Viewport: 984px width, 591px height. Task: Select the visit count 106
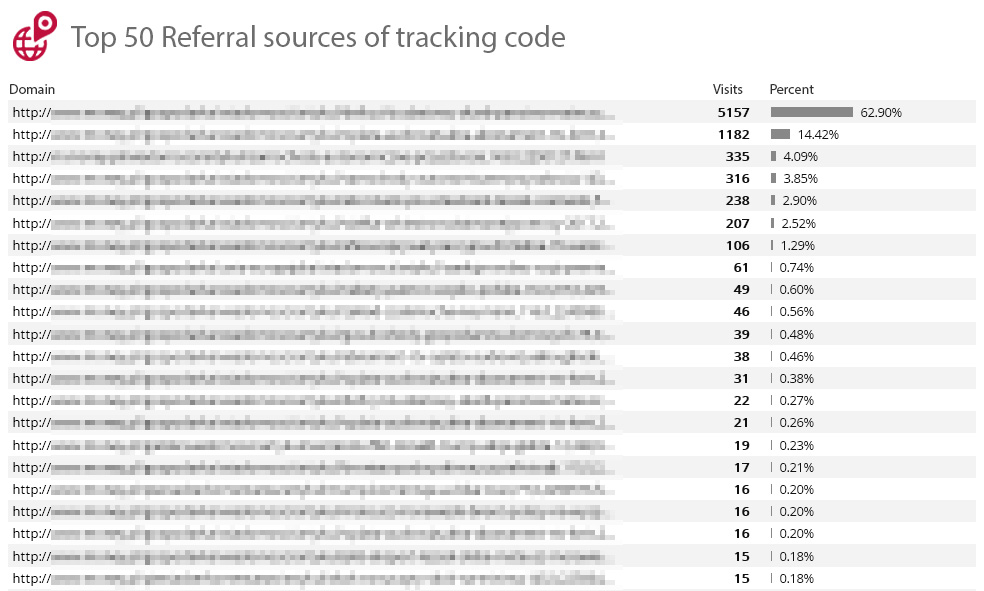click(x=737, y=245)
